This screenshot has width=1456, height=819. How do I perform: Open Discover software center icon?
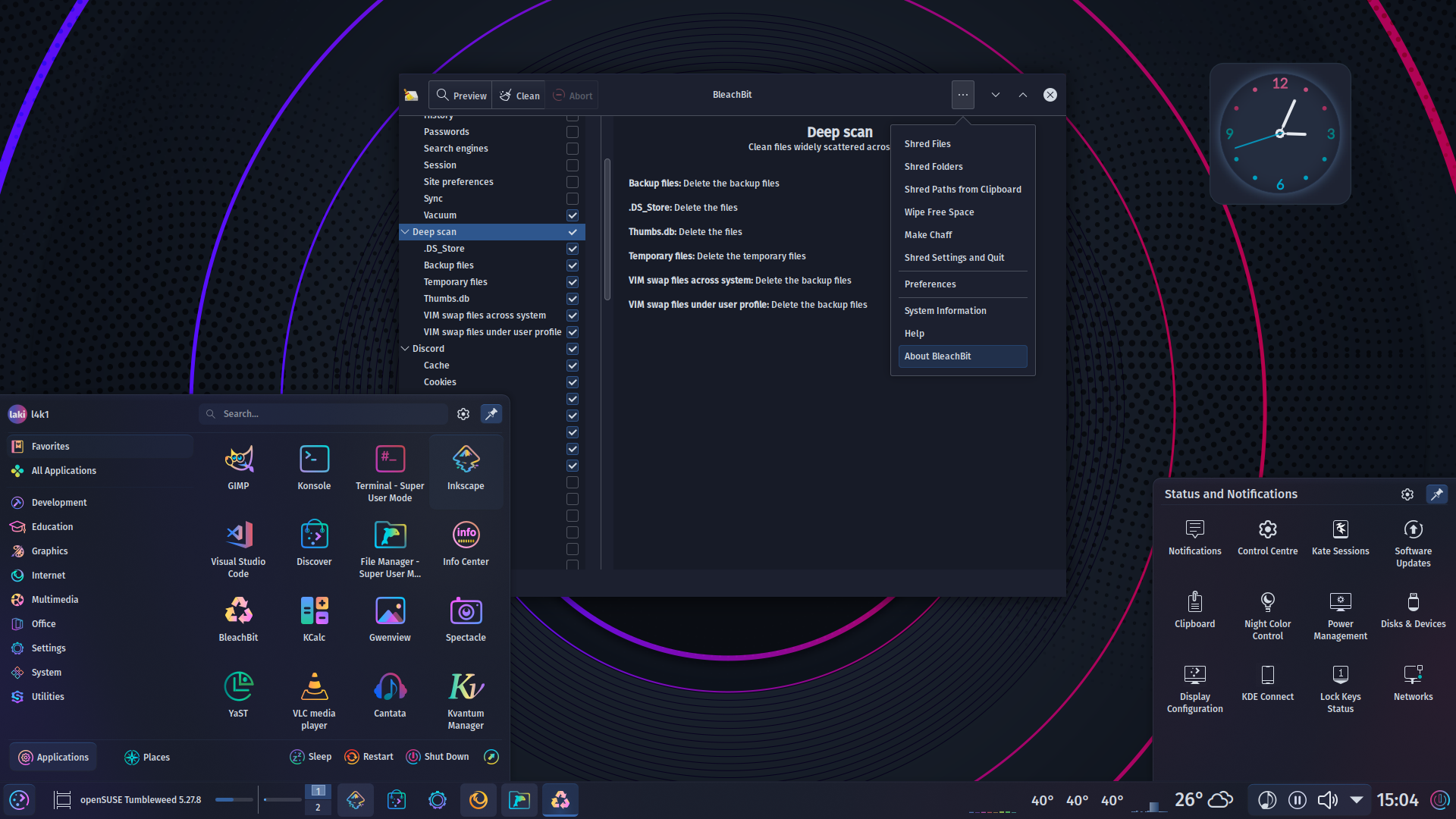tap(314, 544)
